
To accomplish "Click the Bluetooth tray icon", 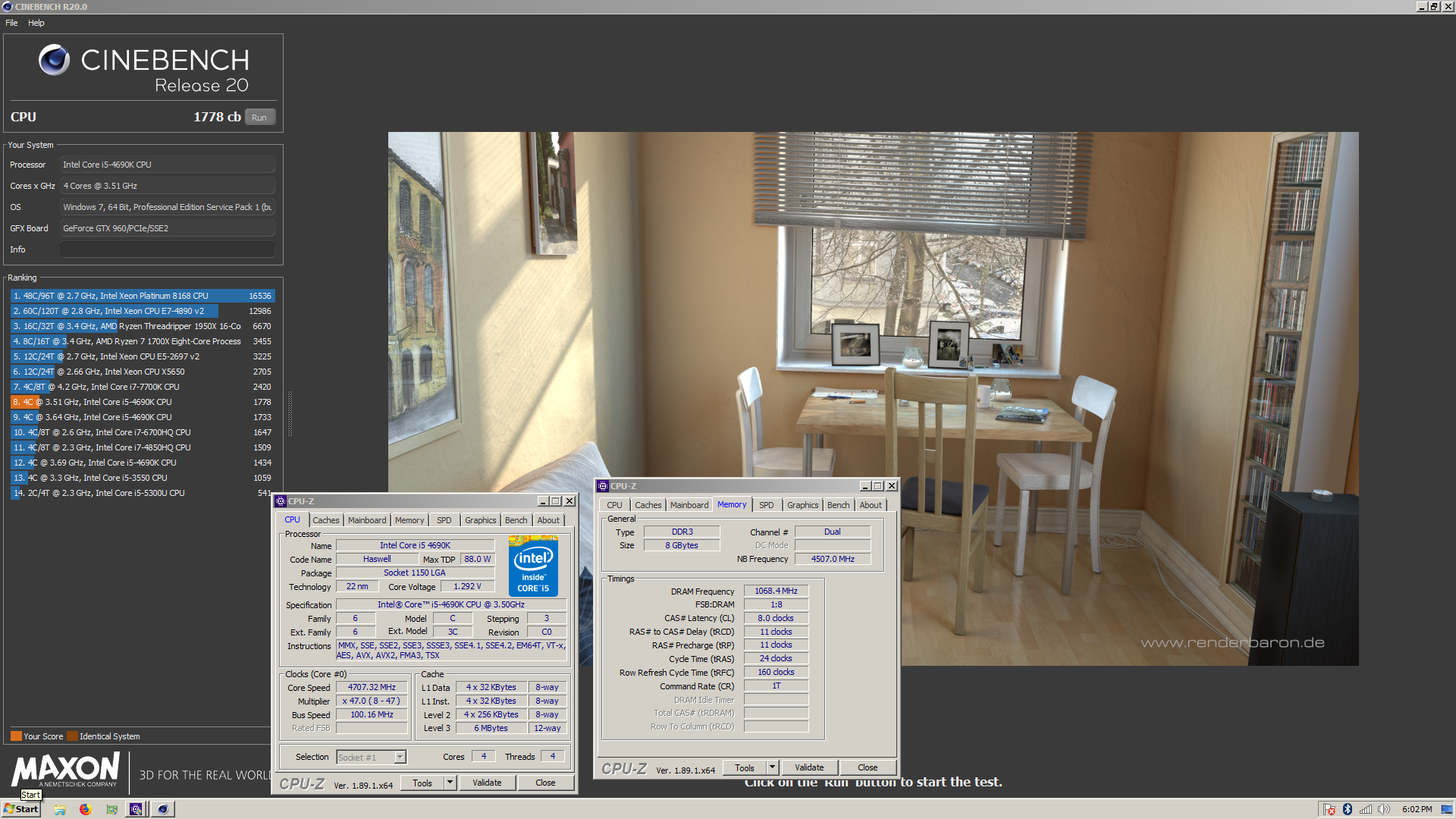I will 1348,809.
